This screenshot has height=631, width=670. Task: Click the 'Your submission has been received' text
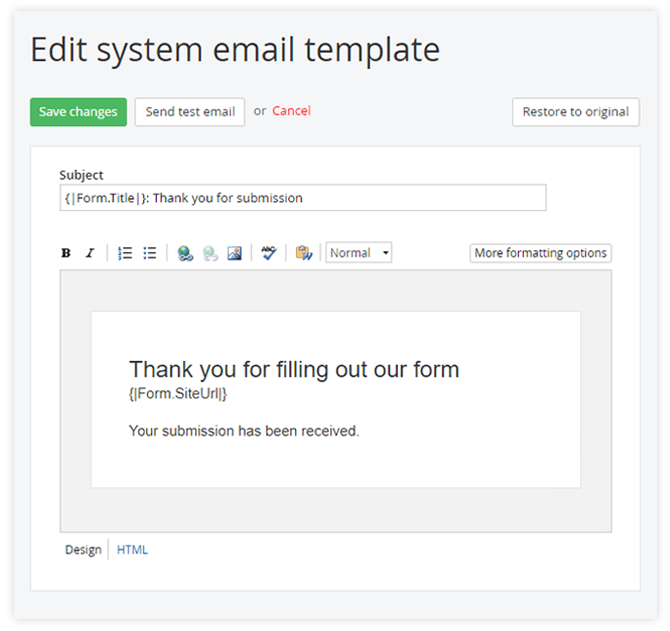tap(244, 431)
